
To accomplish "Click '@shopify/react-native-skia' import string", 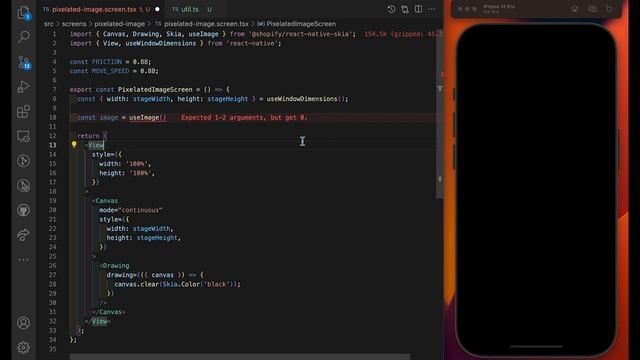I will tap(302, 34).
